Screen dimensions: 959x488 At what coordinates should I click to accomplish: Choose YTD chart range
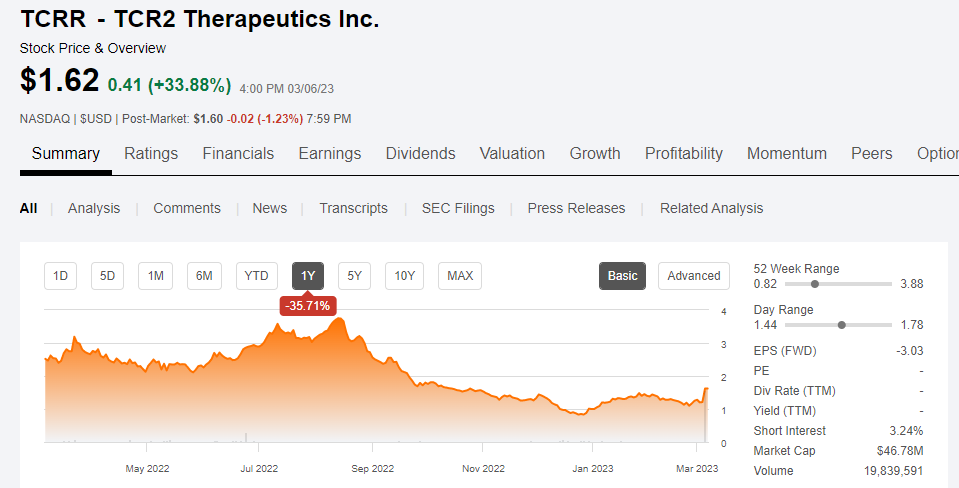(257, 276)
